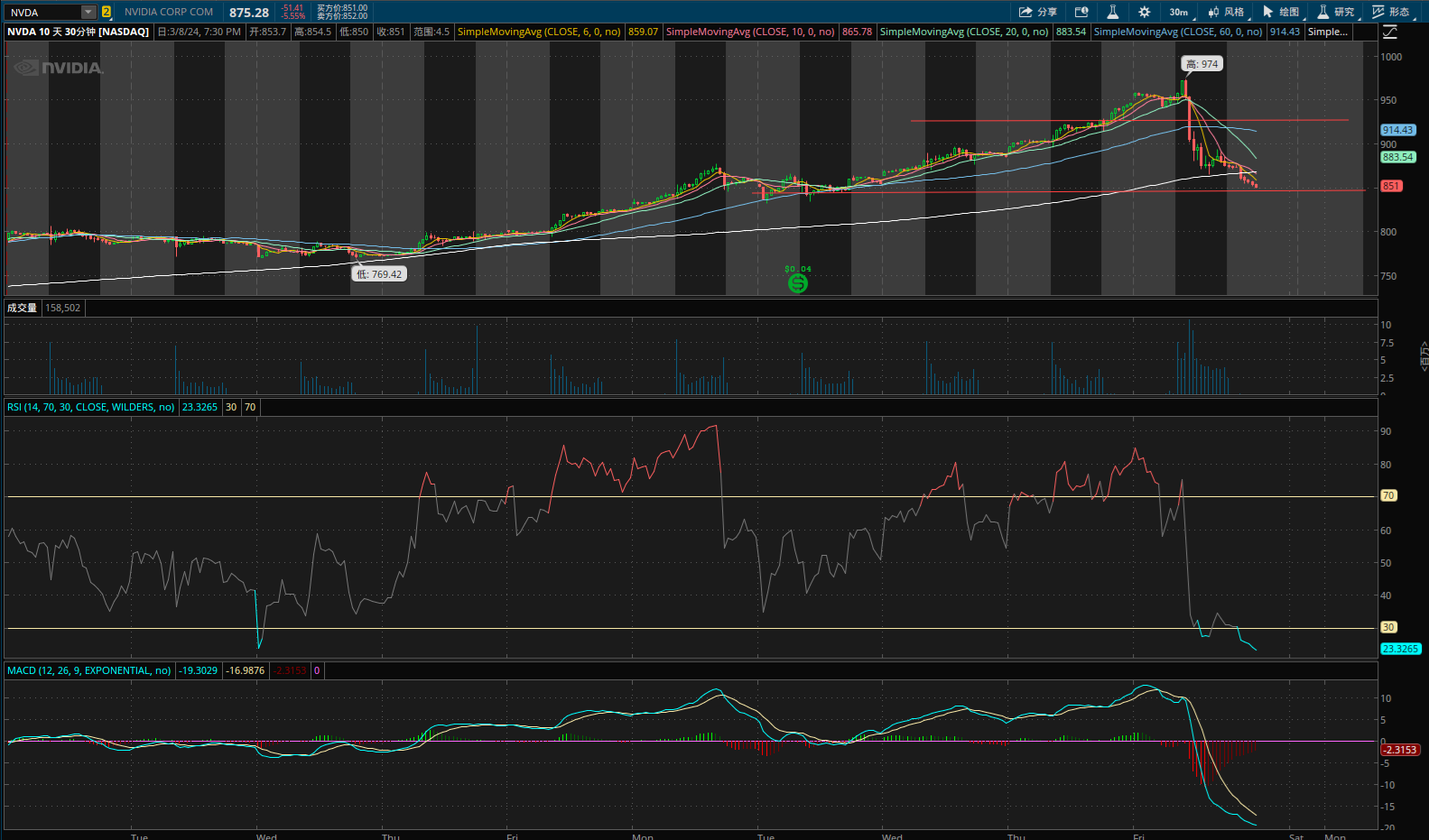Click the truncated Simple... study label
The height and width of the screenshot is (840, 1429).
point(1327,32)
